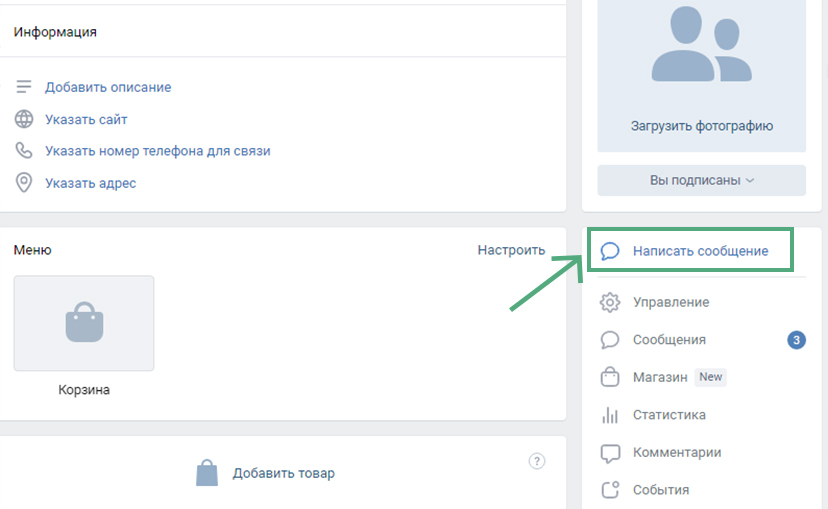Click the globe icon beside Указать сайт
This screenshot has width=828, height=509.
click(x=24, y=120)
